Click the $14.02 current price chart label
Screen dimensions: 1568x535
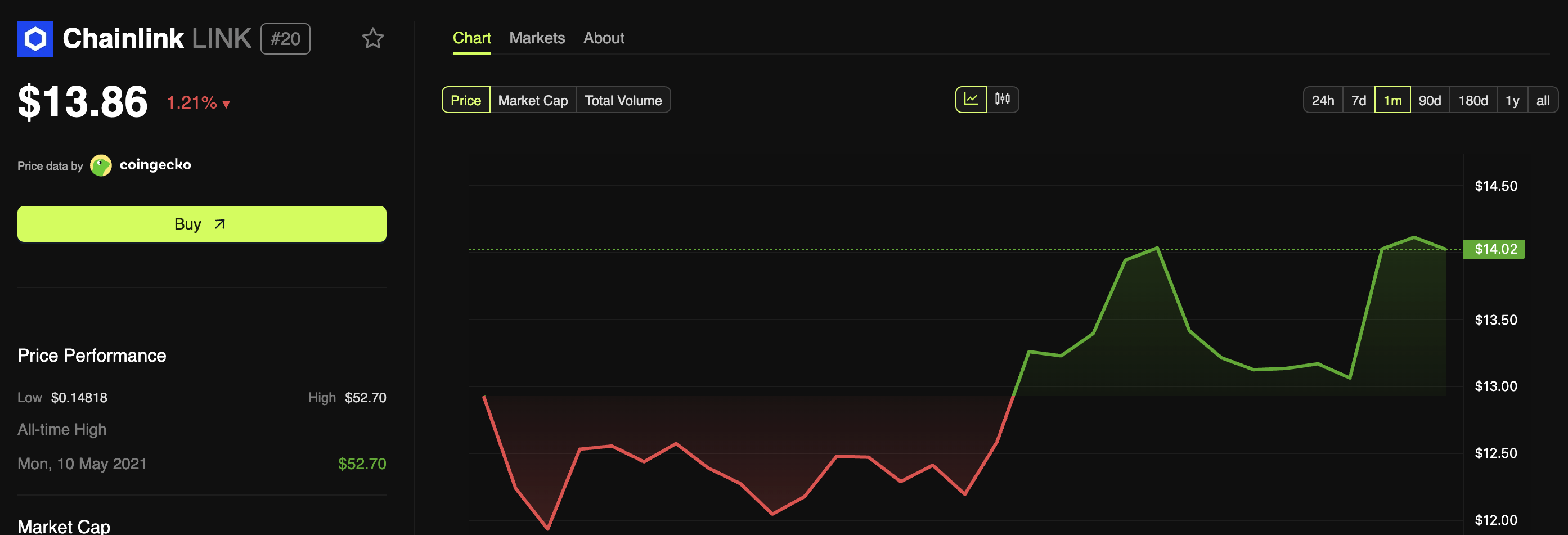[x=1494, y=249]
